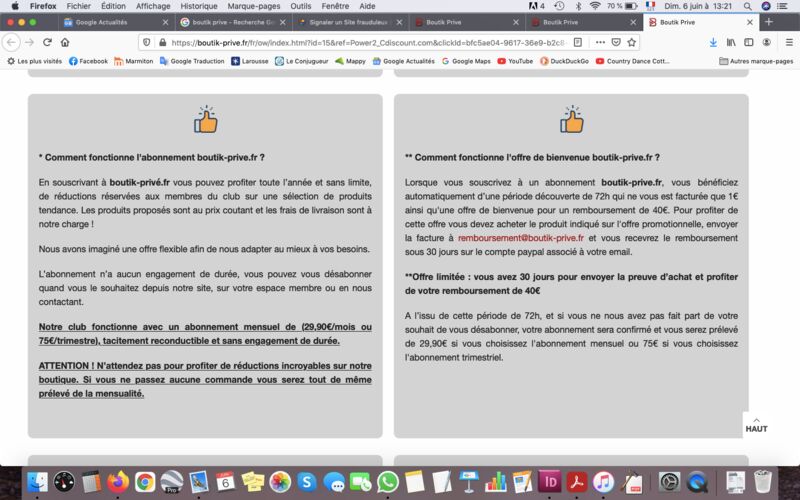Open the Mappy bookmark

pyautogui.click(x=350, y=61)
